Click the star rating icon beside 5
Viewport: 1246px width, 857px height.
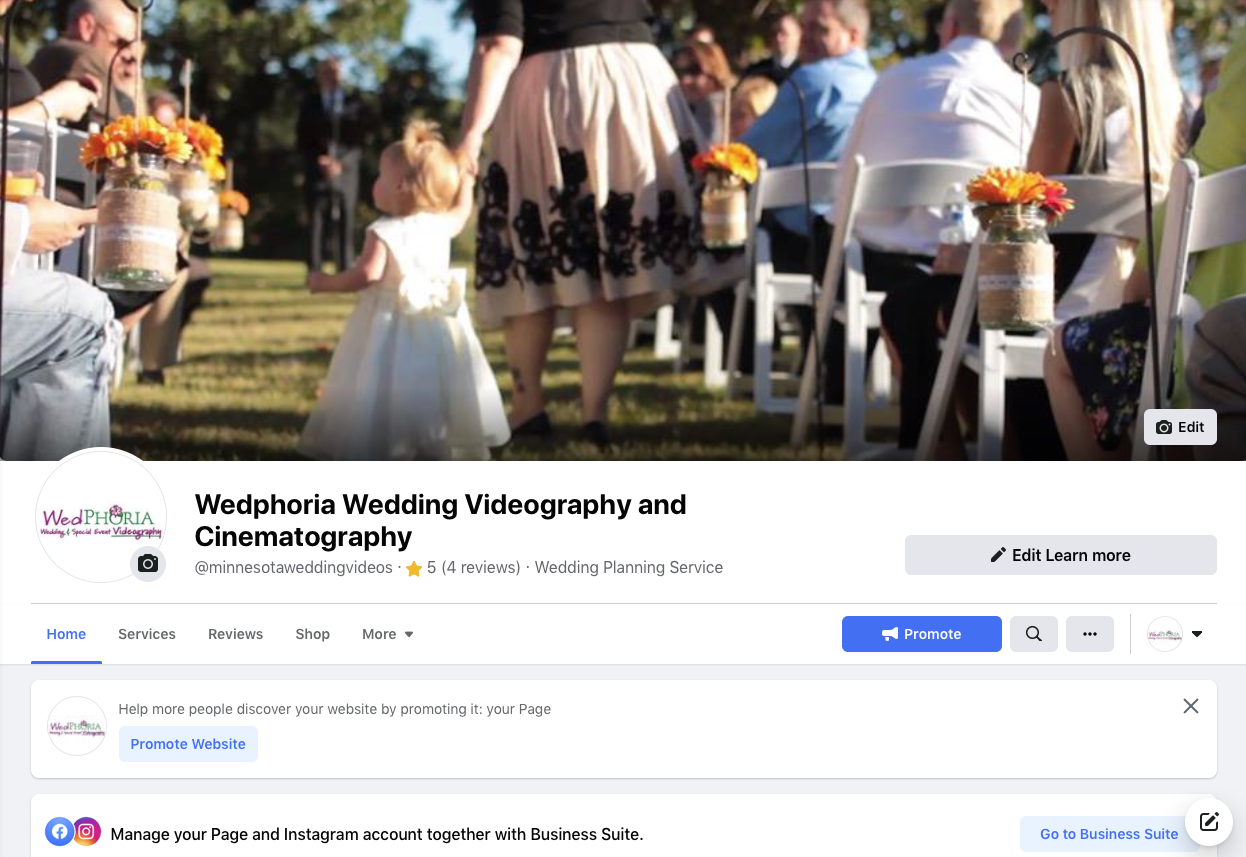pos(414,568)
